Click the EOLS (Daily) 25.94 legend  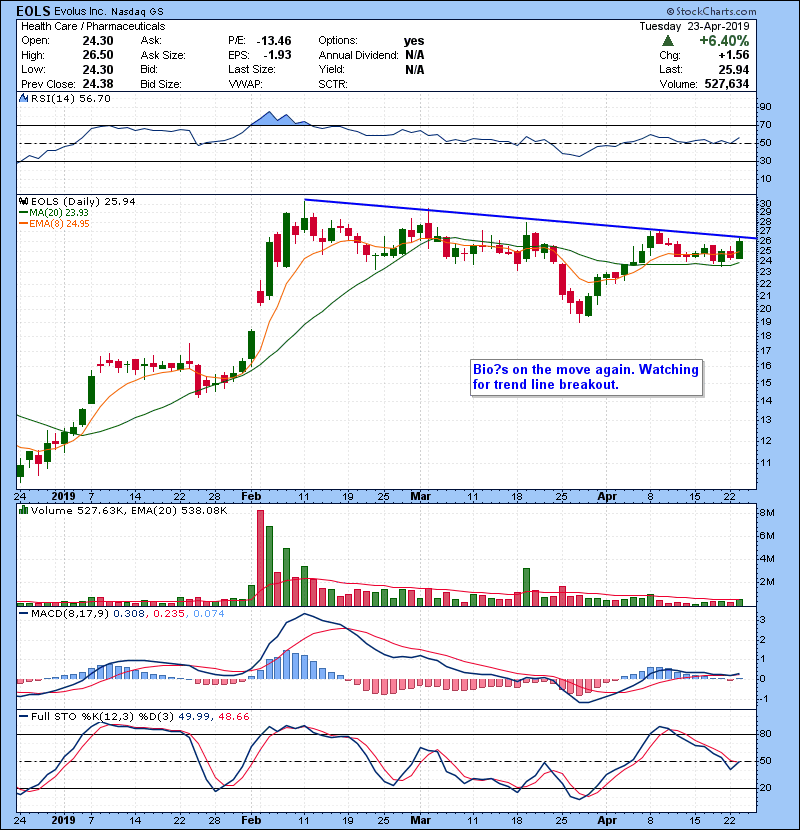(x=83, y=201)
